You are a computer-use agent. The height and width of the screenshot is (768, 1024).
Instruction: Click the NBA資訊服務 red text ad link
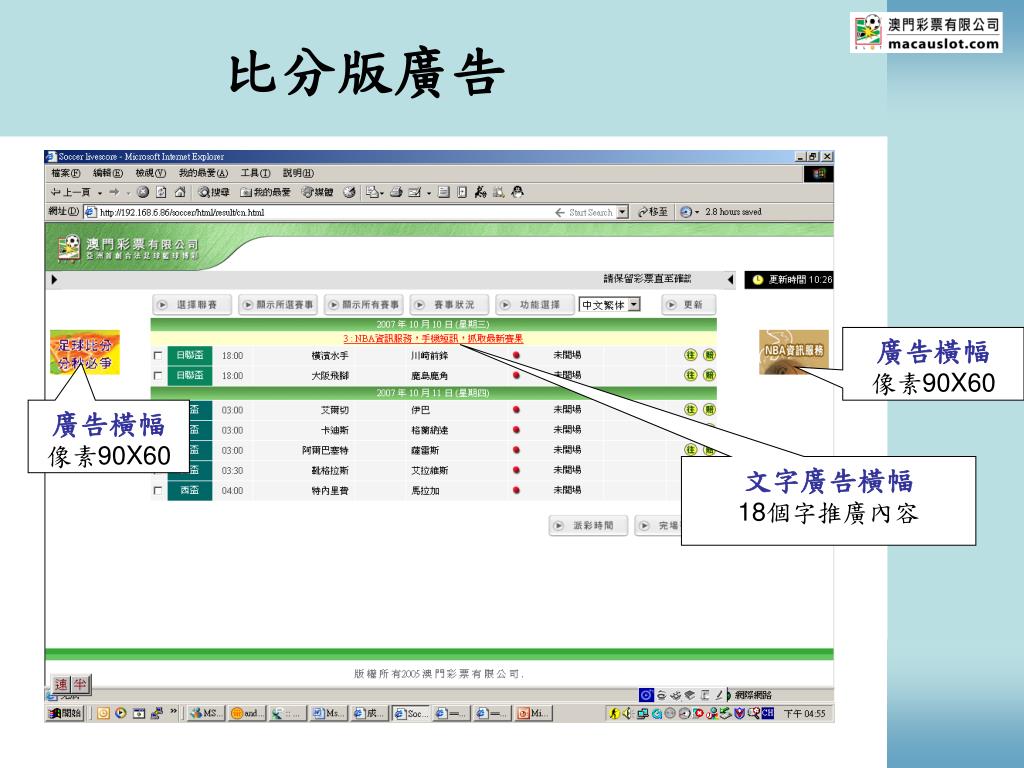pos(433,338)
